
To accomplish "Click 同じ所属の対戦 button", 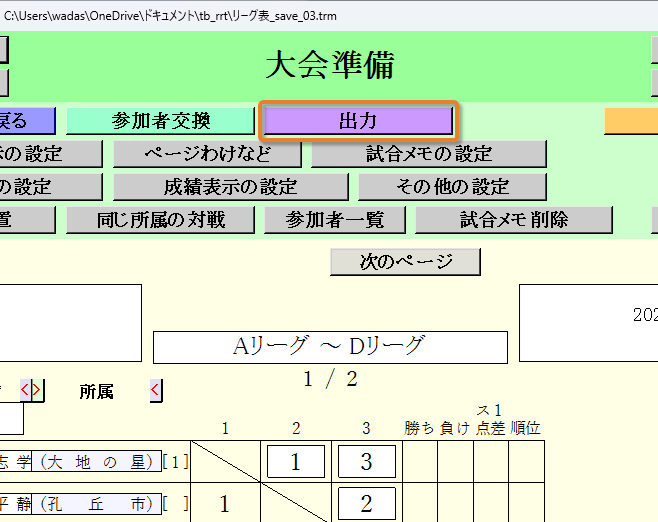I will (x=160, y=219).
